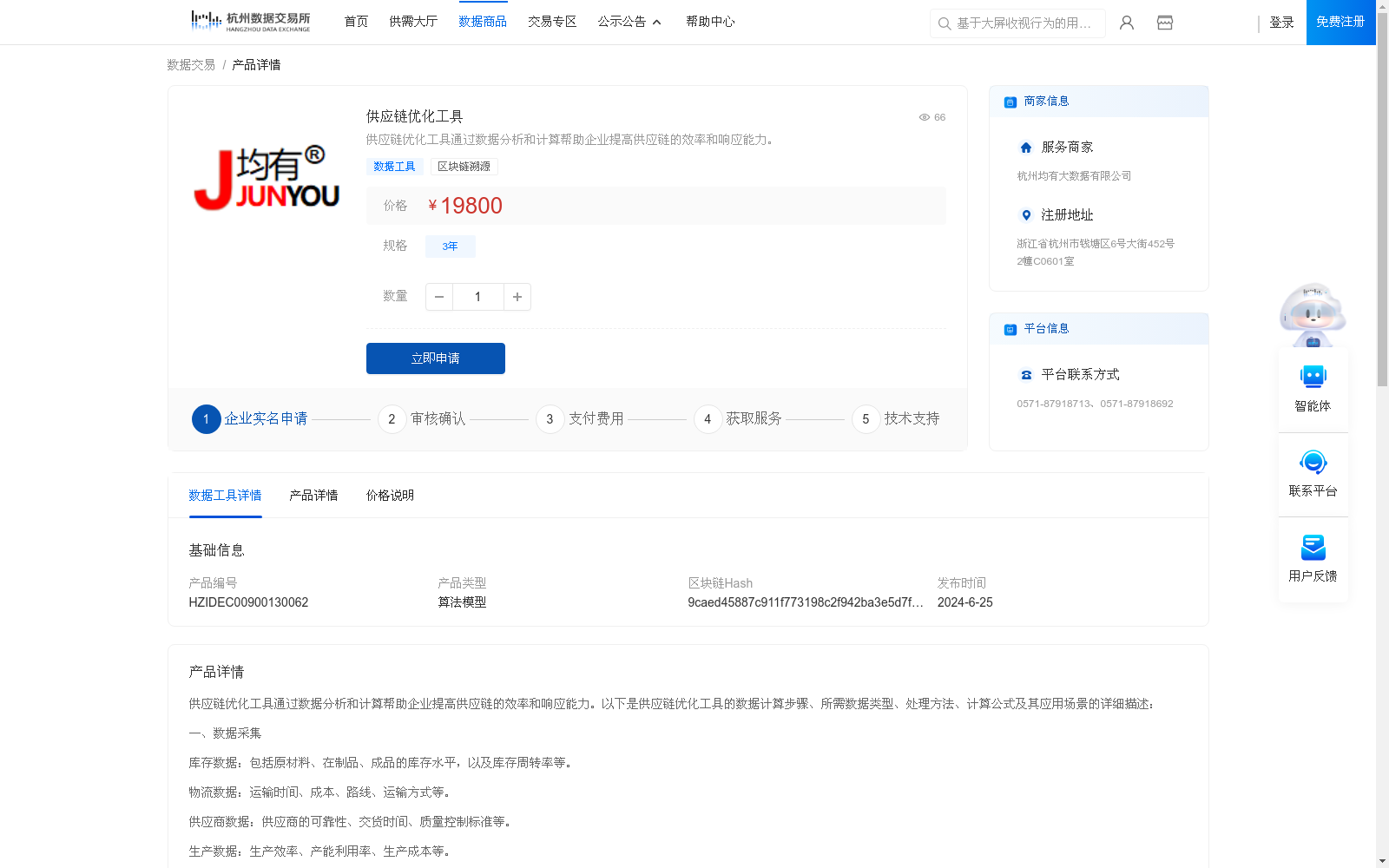
Task: Go to 首页 in navigation
Action: point(356,22)
